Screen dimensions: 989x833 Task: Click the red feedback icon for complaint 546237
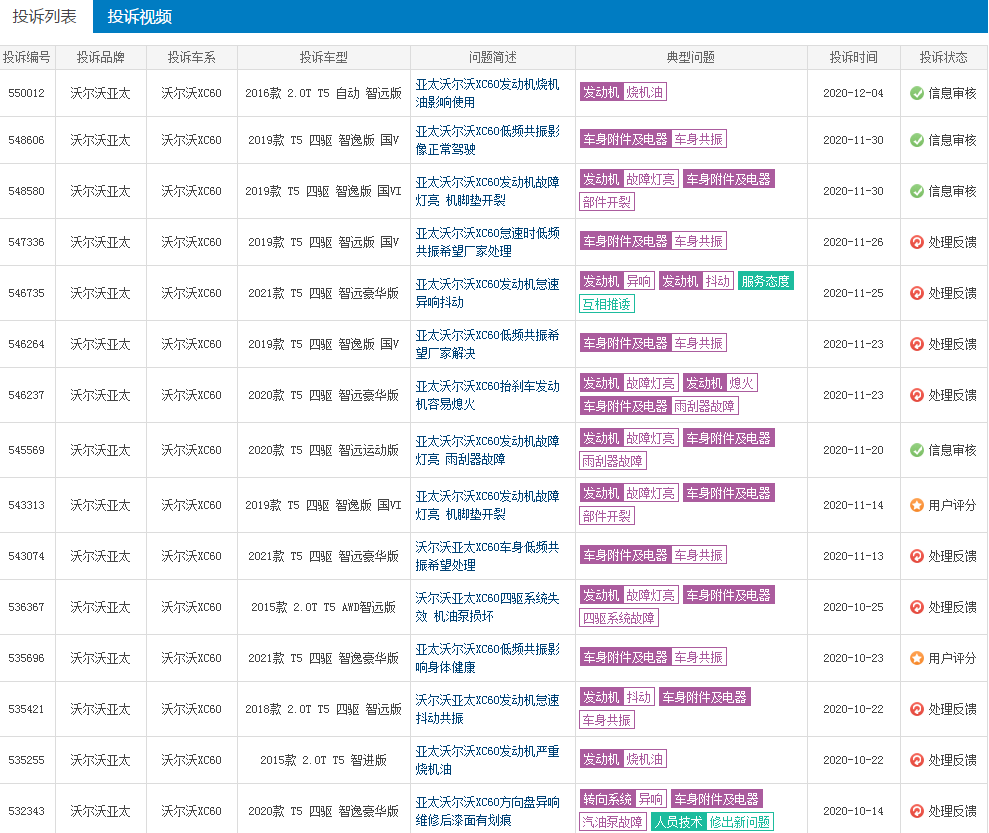[917, 395]
